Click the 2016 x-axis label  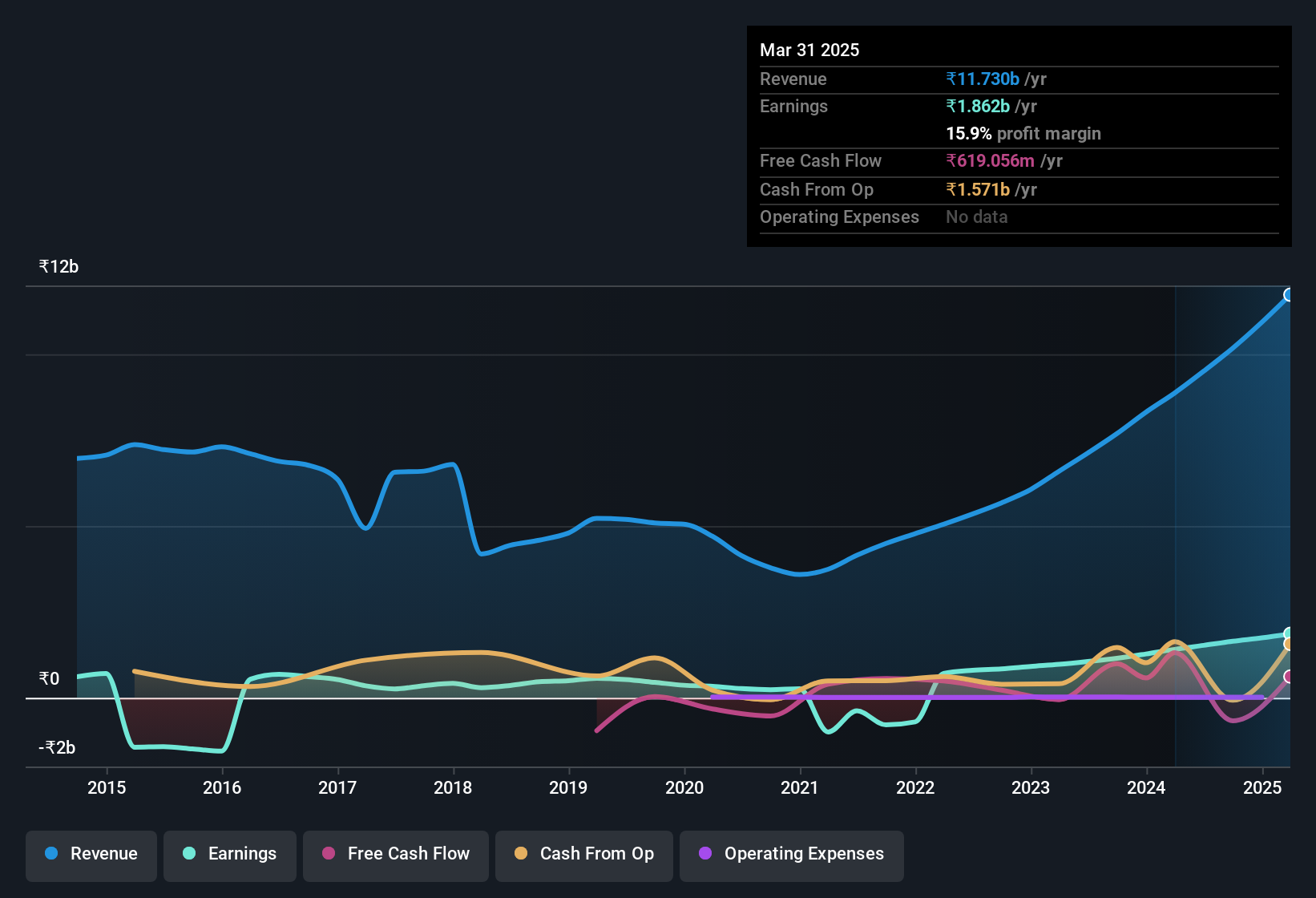pyautogui.click(x=222, y=787)
